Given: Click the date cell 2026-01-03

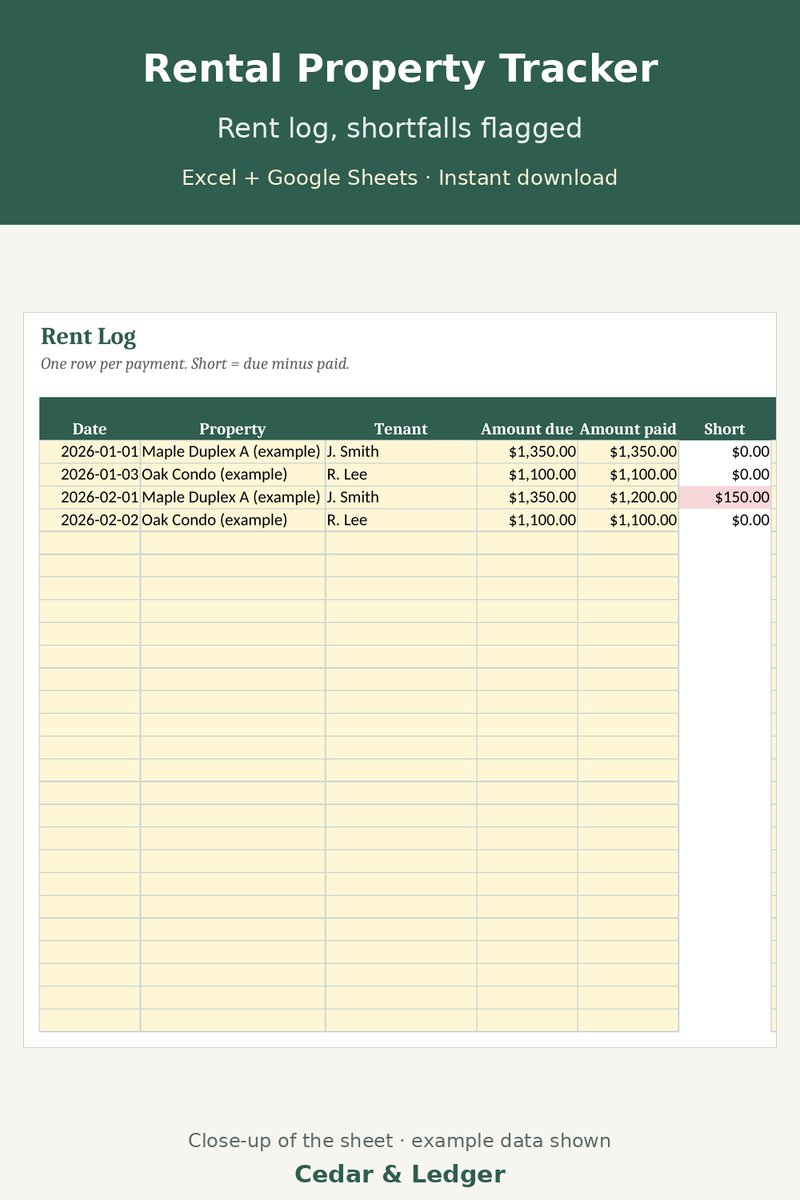Looking at the screenshot, I should coord(90,474).
